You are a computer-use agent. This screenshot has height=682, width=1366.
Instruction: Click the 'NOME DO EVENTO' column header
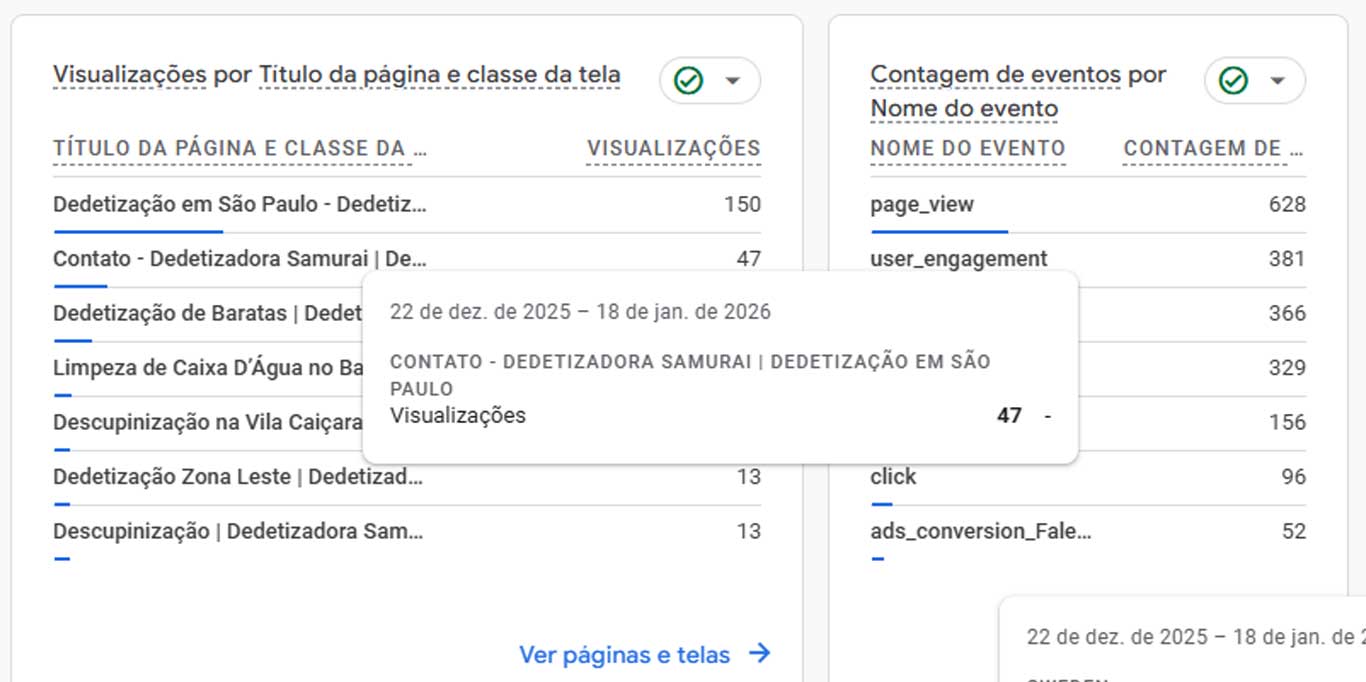967,149
